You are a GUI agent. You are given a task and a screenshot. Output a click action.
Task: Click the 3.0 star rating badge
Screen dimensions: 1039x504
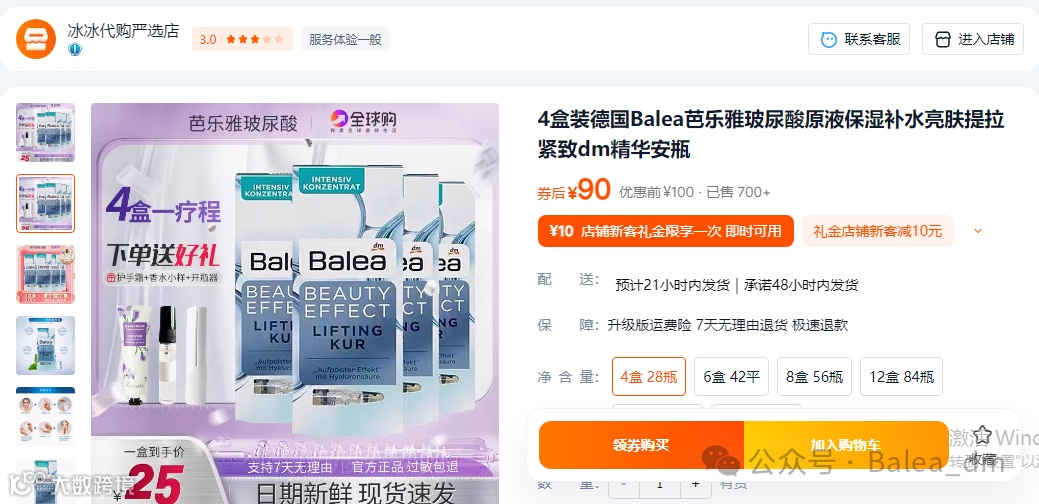pyautogui.click(x=242, y=39)
